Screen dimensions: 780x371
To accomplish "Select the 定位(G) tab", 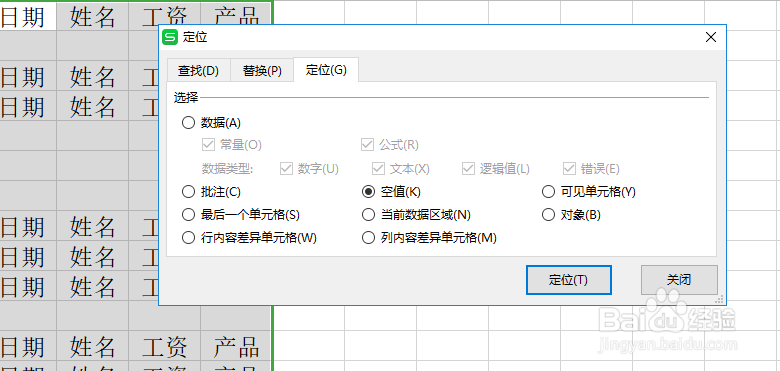I will click(326, 70).
